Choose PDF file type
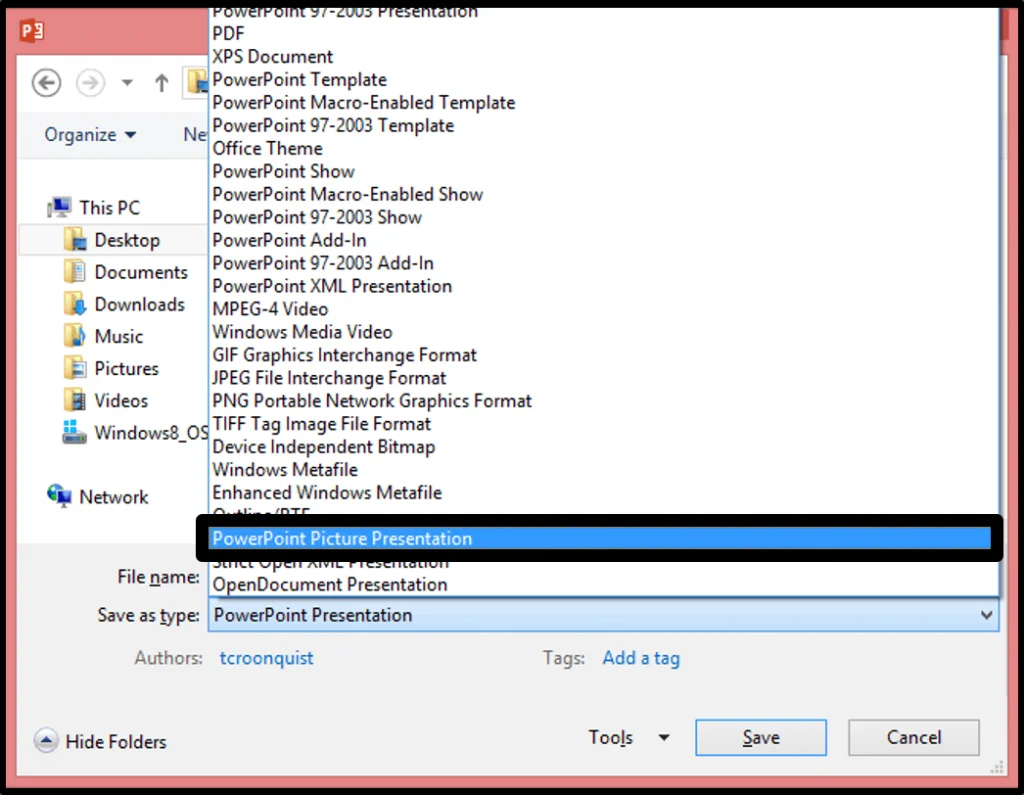Screen dimensions: 1024x795 click(x=603, y=33)
